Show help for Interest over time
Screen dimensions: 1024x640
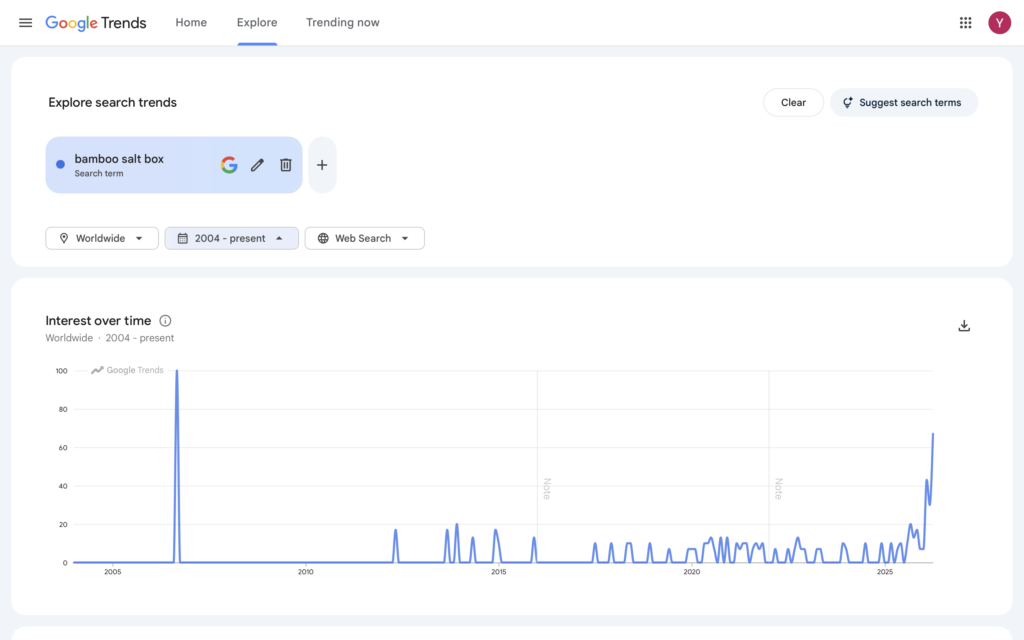click(x=165, y=321)
